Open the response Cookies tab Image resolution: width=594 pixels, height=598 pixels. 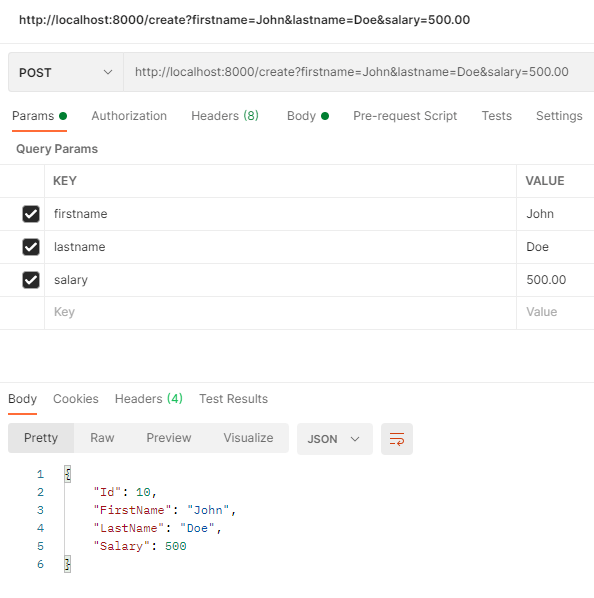click(x=75, y=399)
